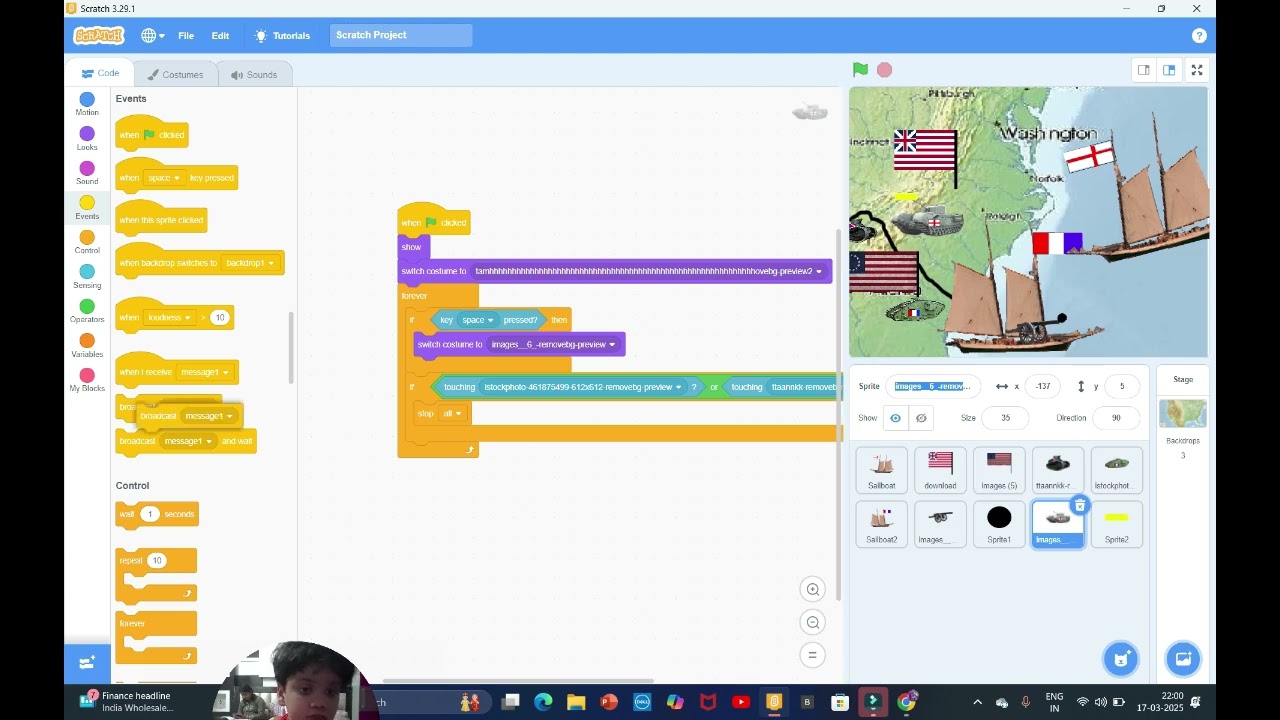Screen dimensions: 1280x720
Task: Open the Choose a Sprite button
Action: pyautogui.click(x=1121, y=658)
